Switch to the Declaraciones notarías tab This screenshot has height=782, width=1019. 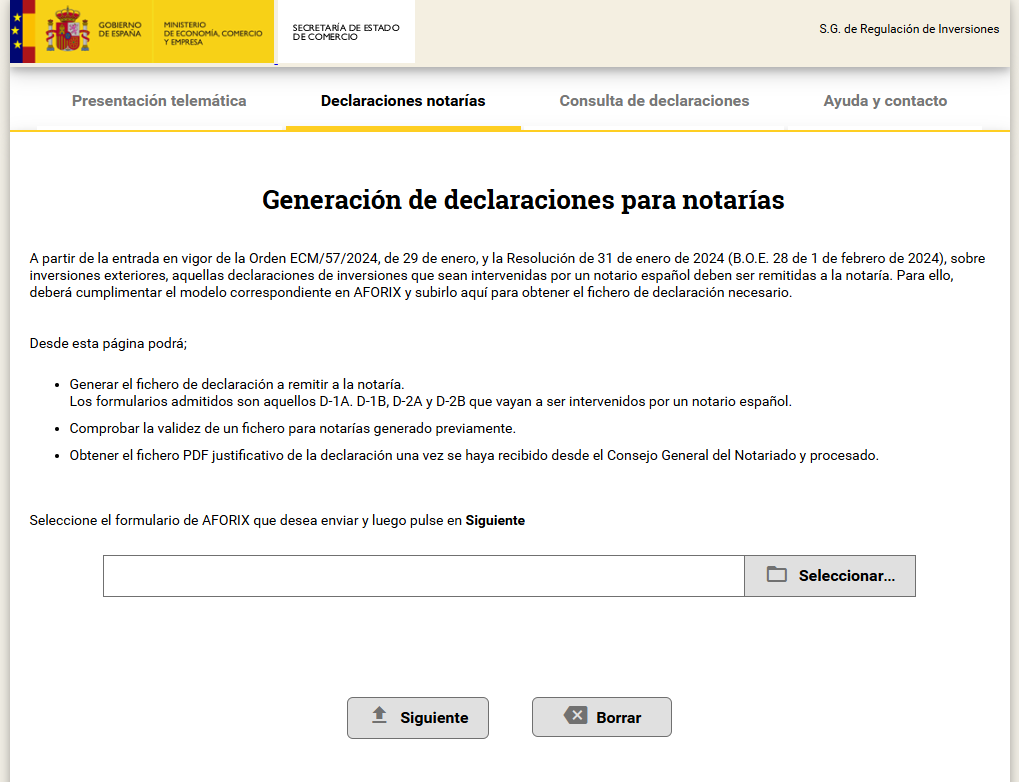click(403, 101)
